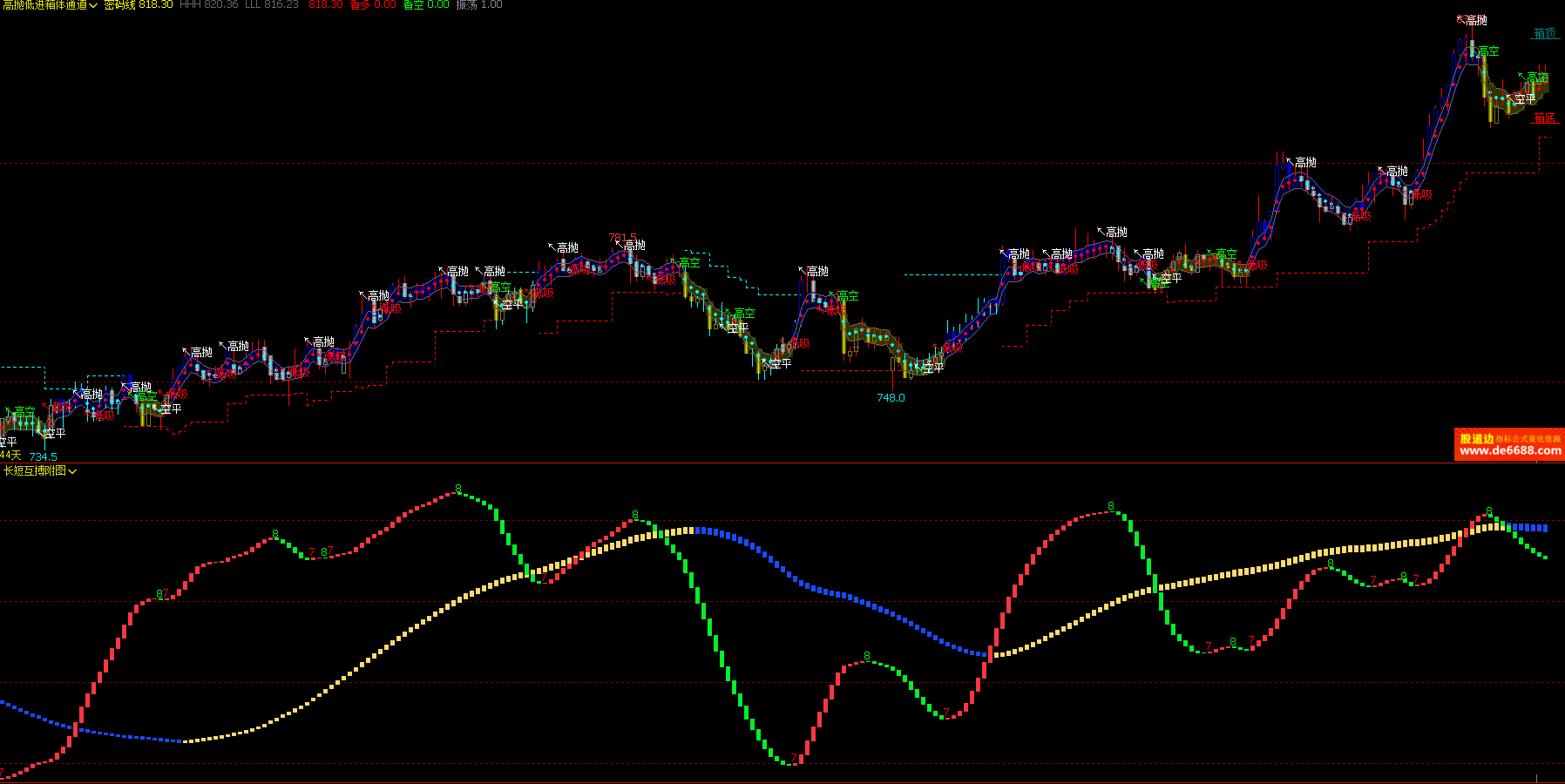Click the yellow 44天 day count label

(10, 455)
